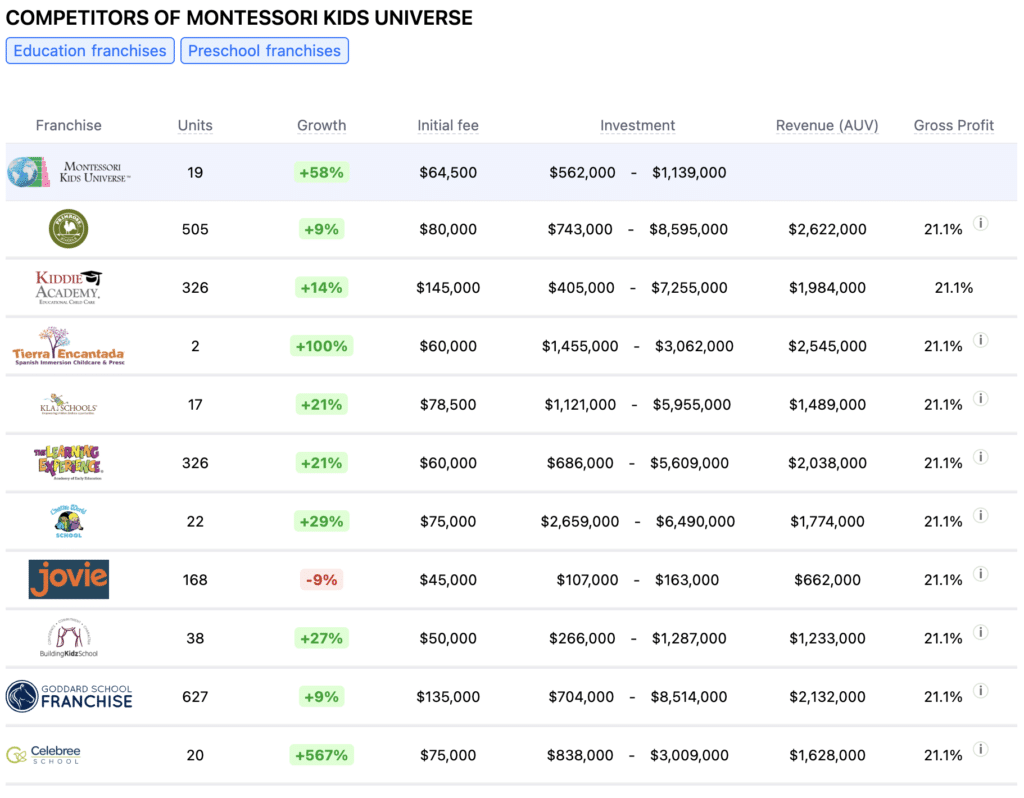The width and height of the screenshot is (1024, 798).
Task: Click the $2,659,000 investment lower value
Action: point(580,521)
